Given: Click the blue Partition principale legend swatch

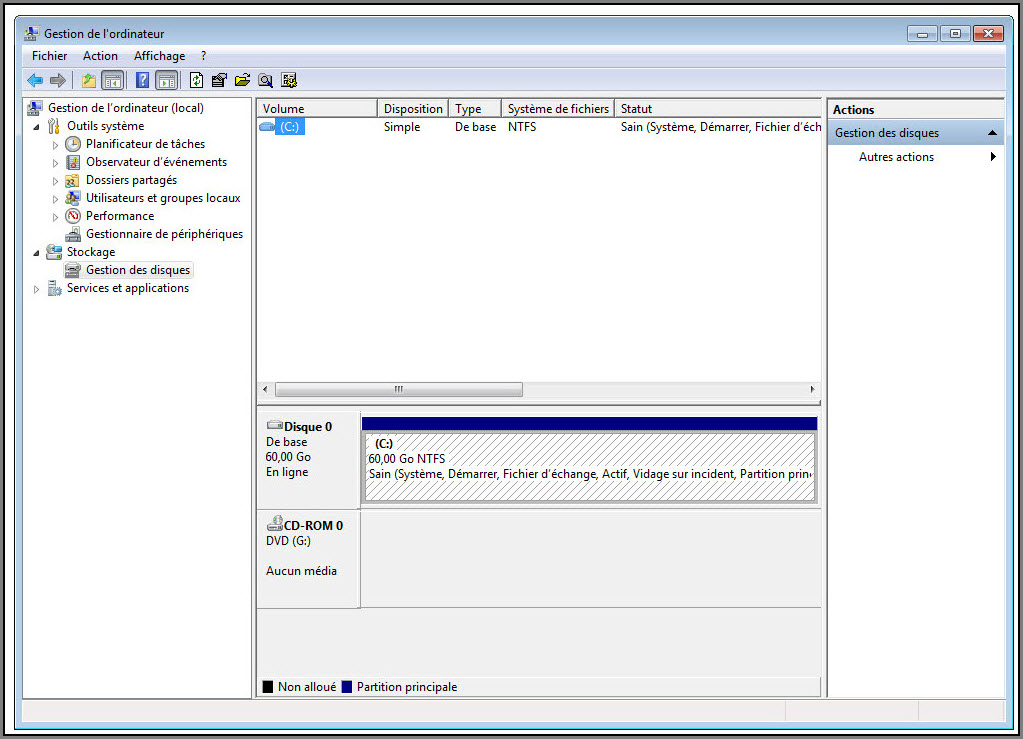Looking at the screenshot, I should [347, 687].
